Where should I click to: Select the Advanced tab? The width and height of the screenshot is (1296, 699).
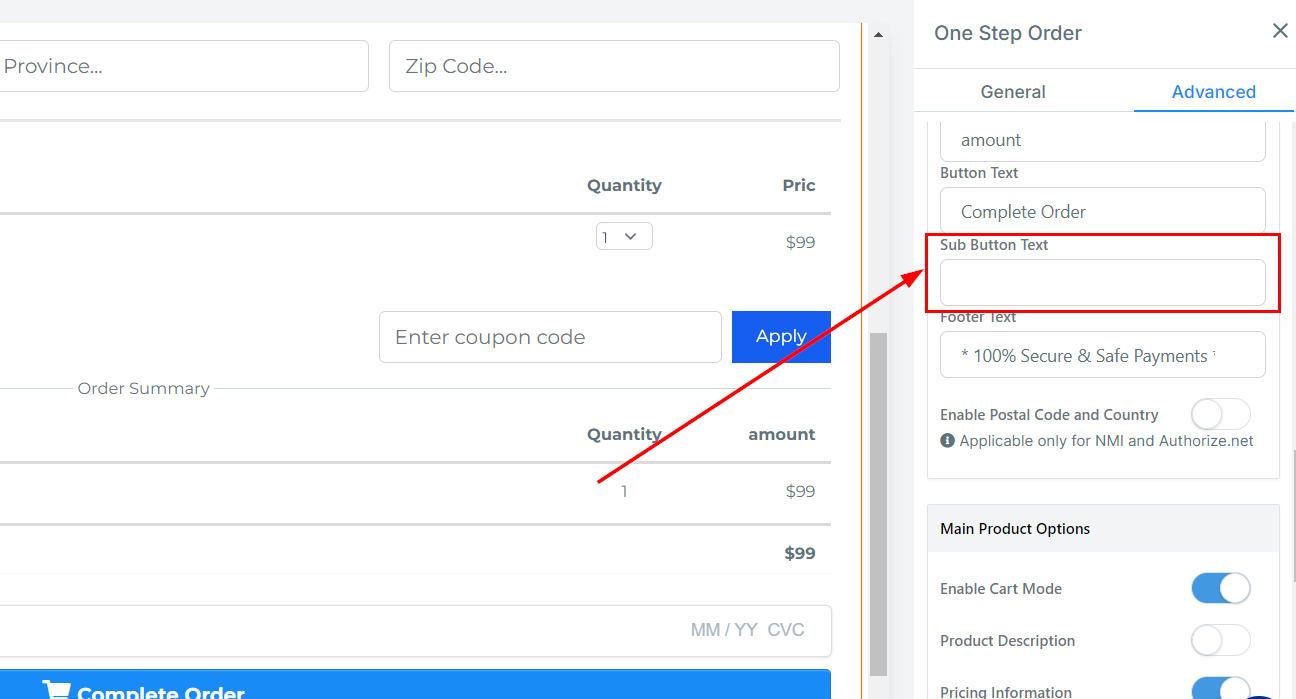point(1213,92)
